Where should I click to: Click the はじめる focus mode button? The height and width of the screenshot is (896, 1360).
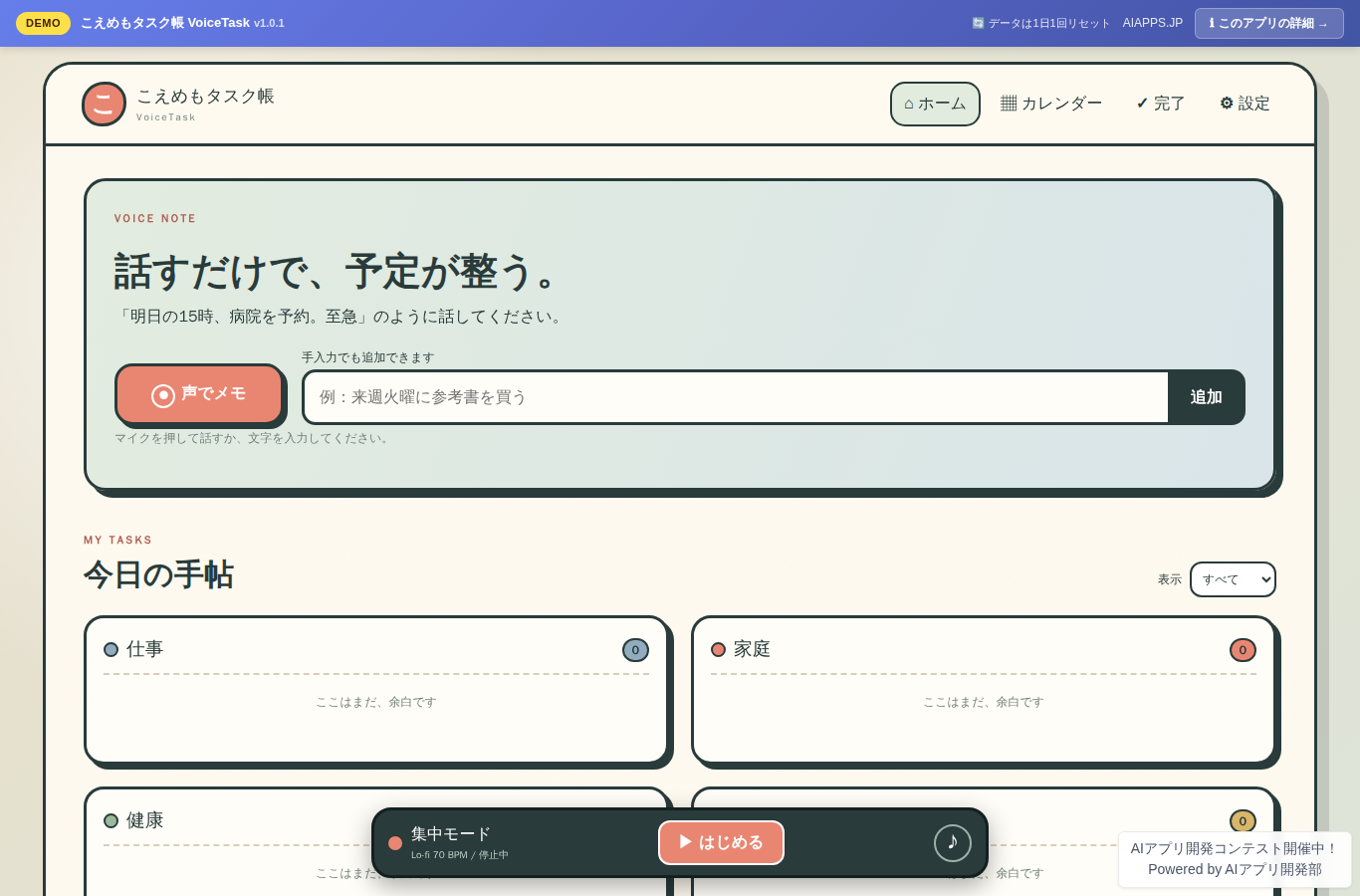pyautogui.click(x=721, y=842)
